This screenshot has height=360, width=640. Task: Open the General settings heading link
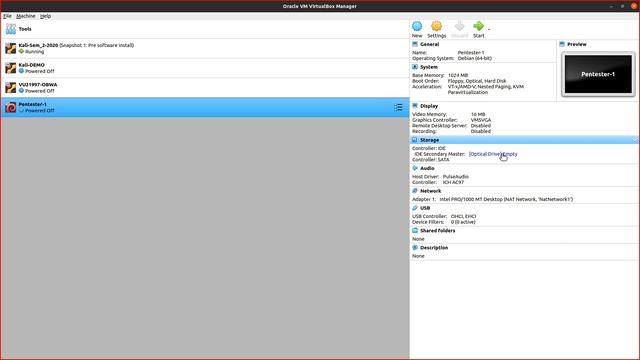pyautogui.click(x=429, y=44)
